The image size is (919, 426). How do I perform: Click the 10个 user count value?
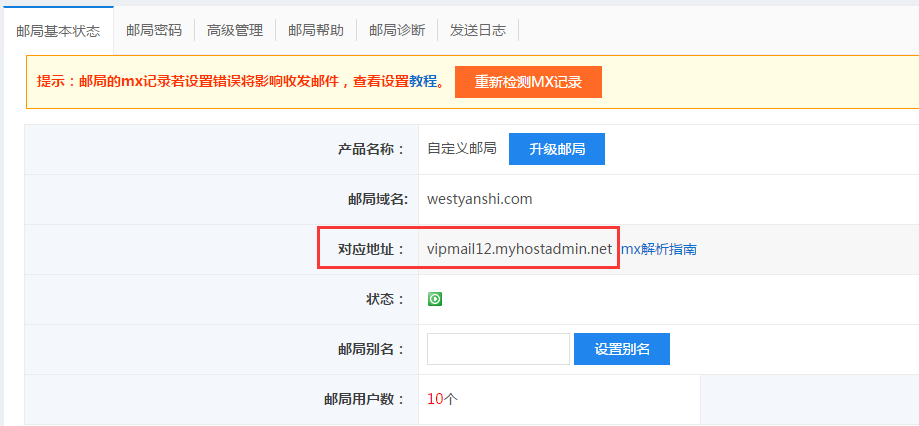[442, 399]
